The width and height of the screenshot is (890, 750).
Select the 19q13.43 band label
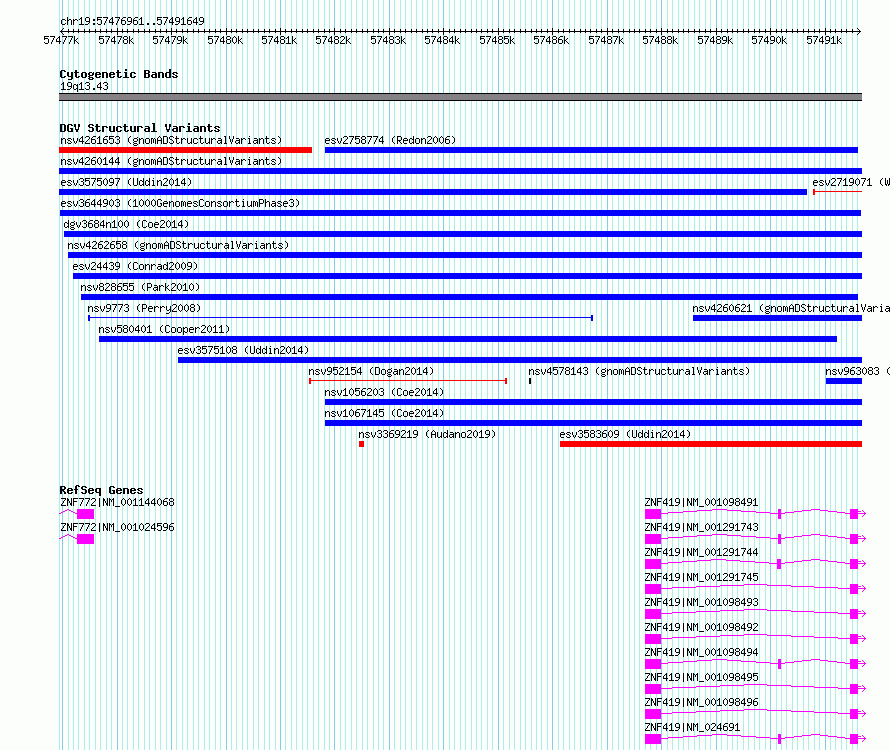[x=84, y=86]
